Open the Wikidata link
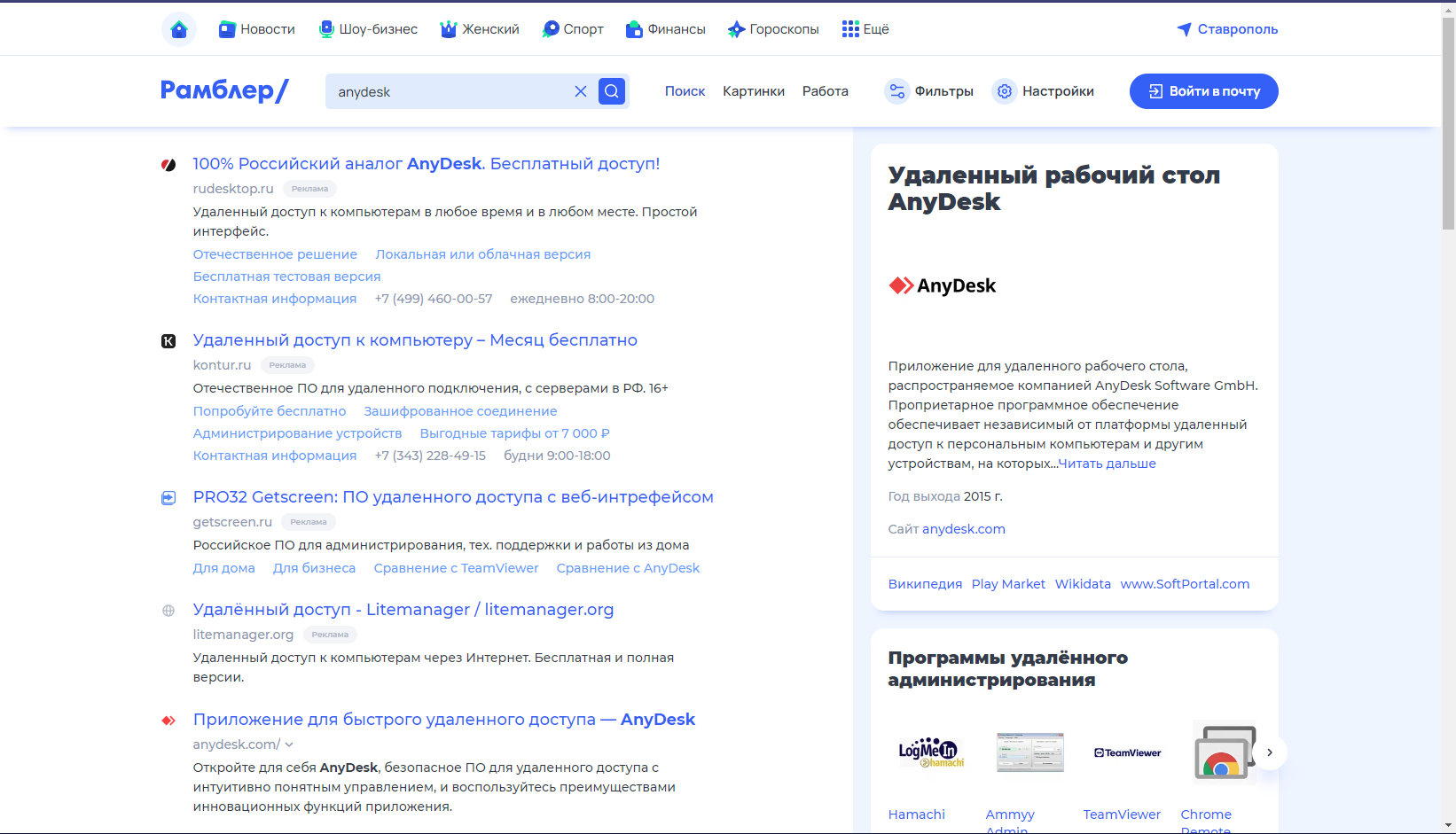 pyautogui.click(x=1083, y=584)
